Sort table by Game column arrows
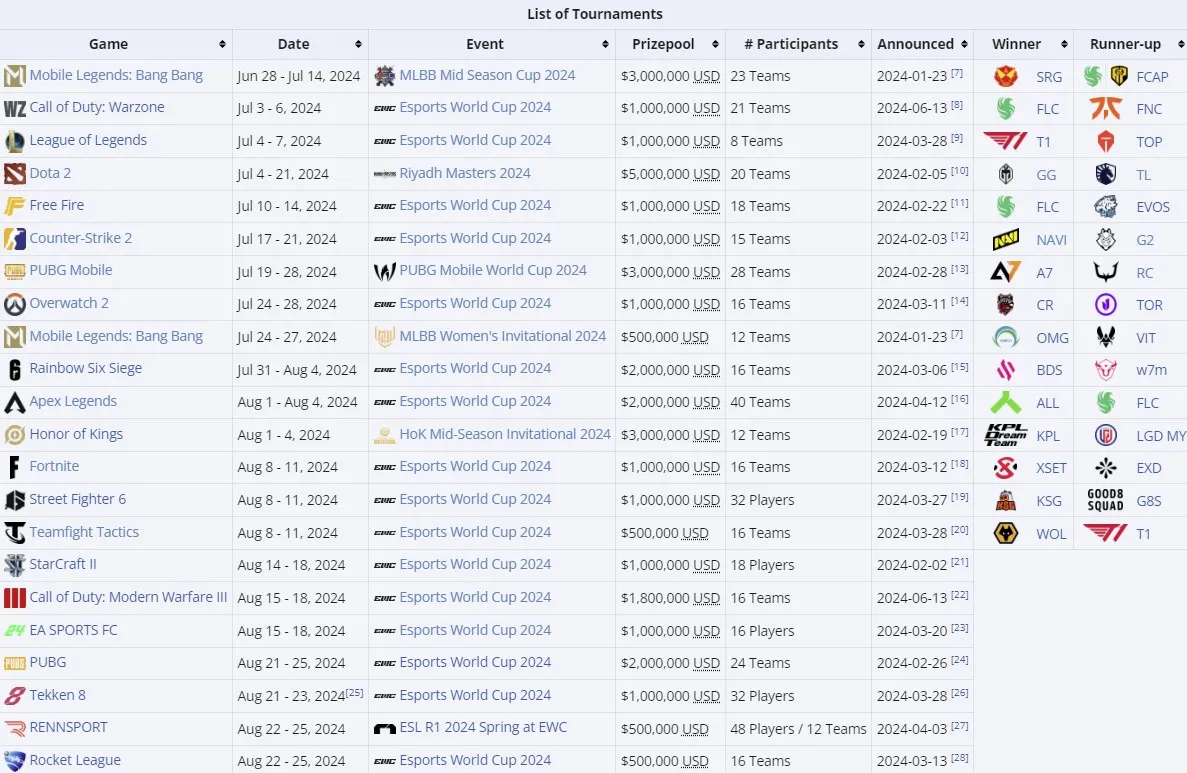Image resolution: width=1187 pixels, height=773 pixels. pyautogui.click(x=222, y=45)
